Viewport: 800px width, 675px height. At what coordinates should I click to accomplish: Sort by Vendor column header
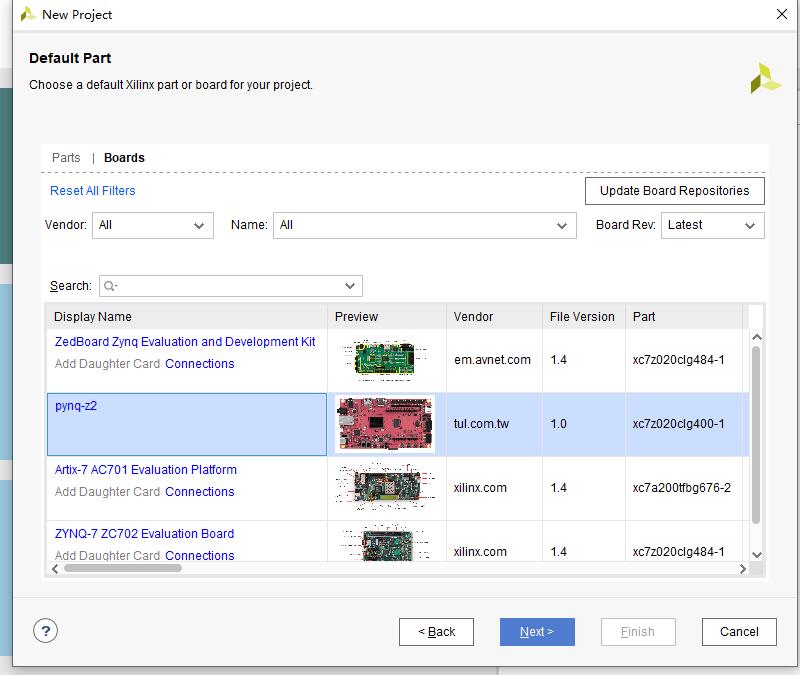494,317
